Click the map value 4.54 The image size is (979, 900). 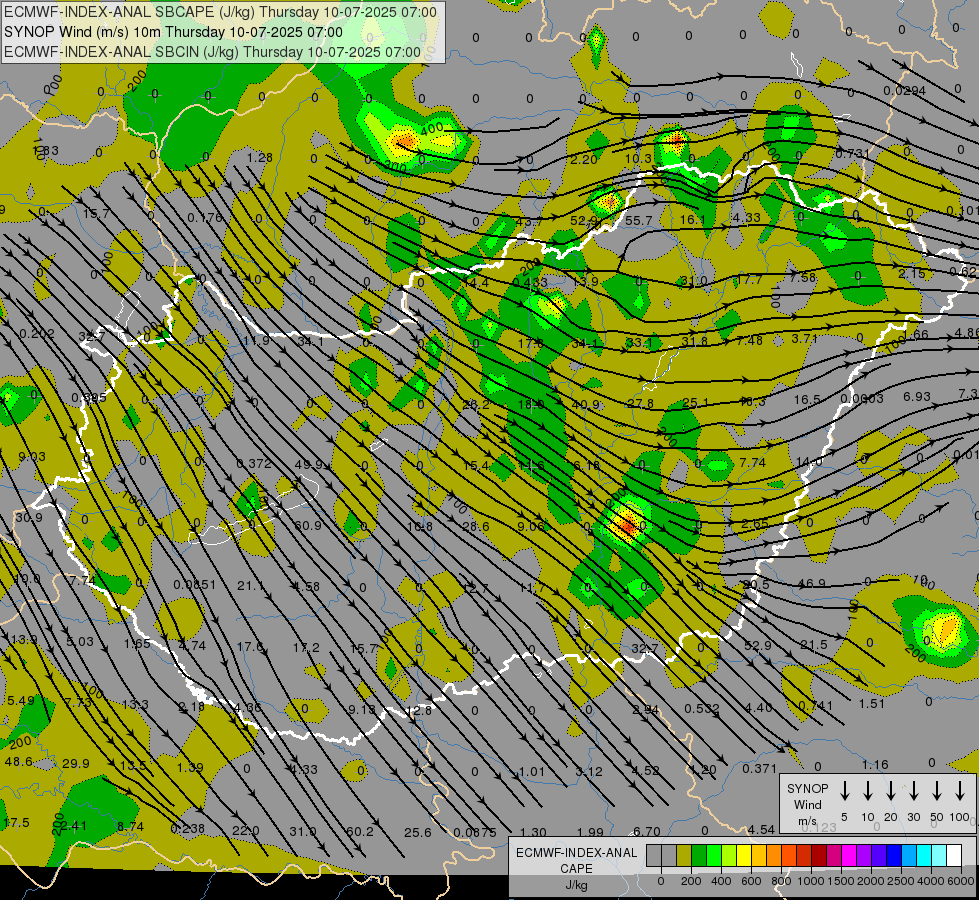coord(762,829)
